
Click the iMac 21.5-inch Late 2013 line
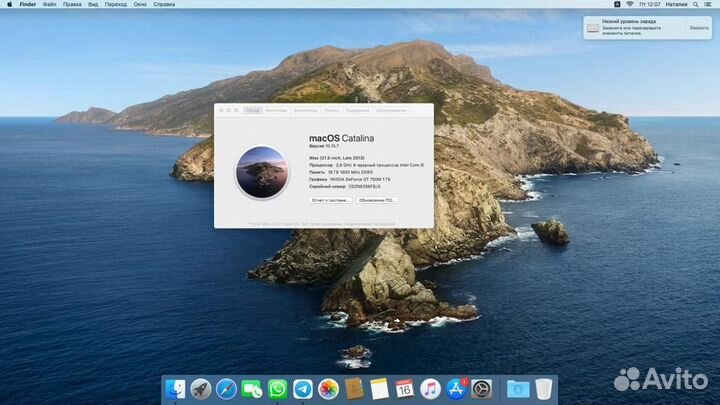(337, 158)
